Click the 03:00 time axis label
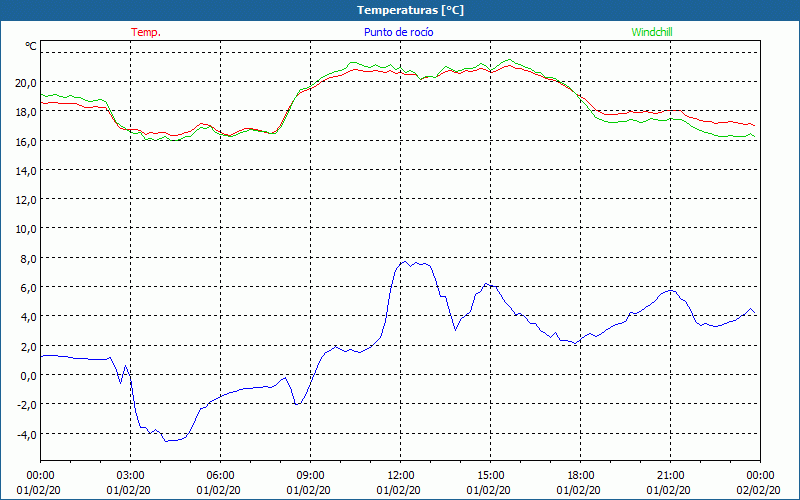This screenshot has height=500, width=800. pos(130,476)
